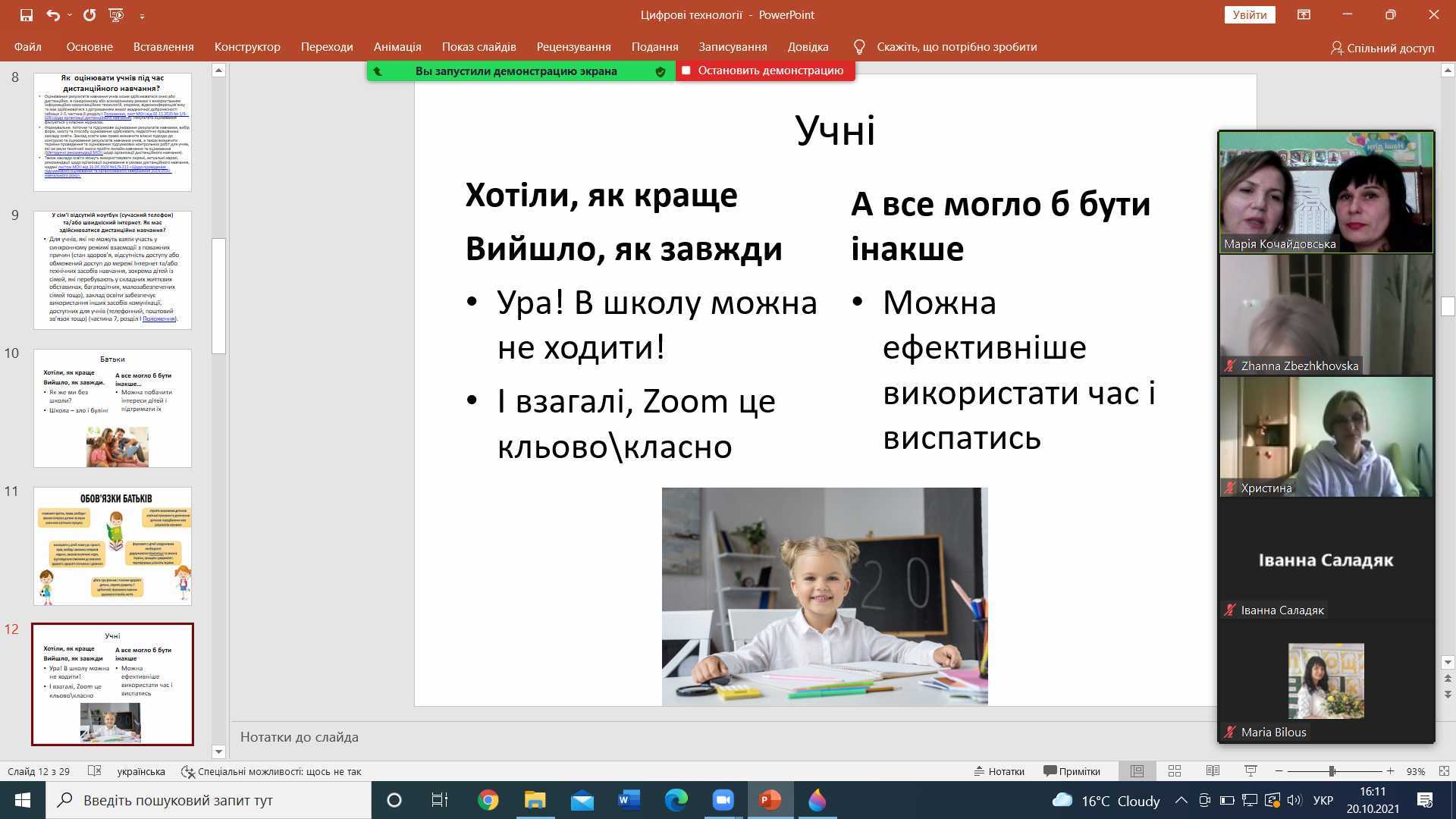Screen dimensions: 1456x819
Task: Click the Save icon in quick access toolbar
Action: [x=27, y=15]
